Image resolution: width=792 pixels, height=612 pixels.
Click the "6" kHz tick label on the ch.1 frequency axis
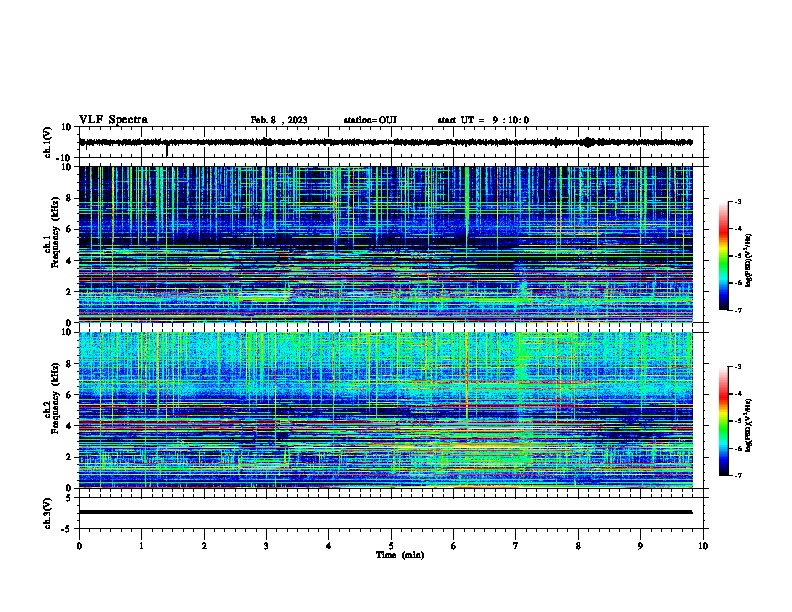69,229
